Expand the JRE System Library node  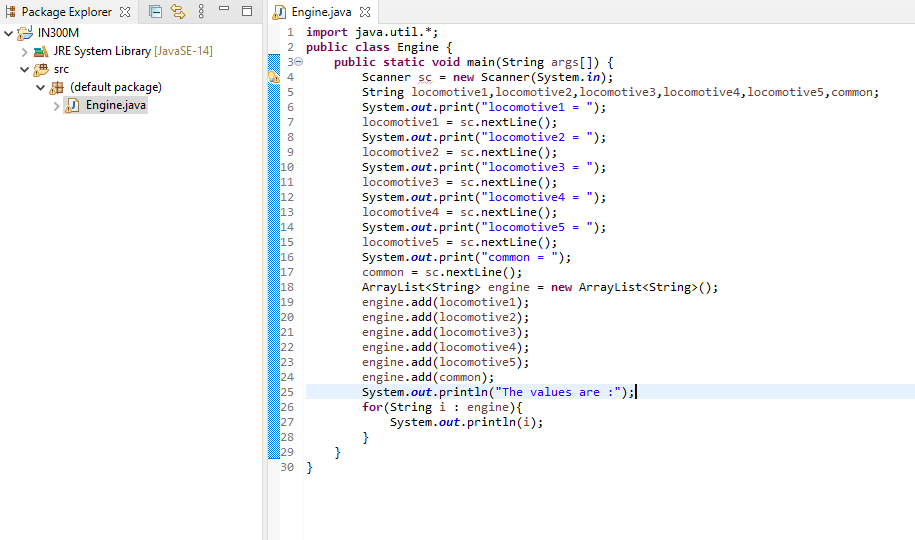(x=25, y=51)
